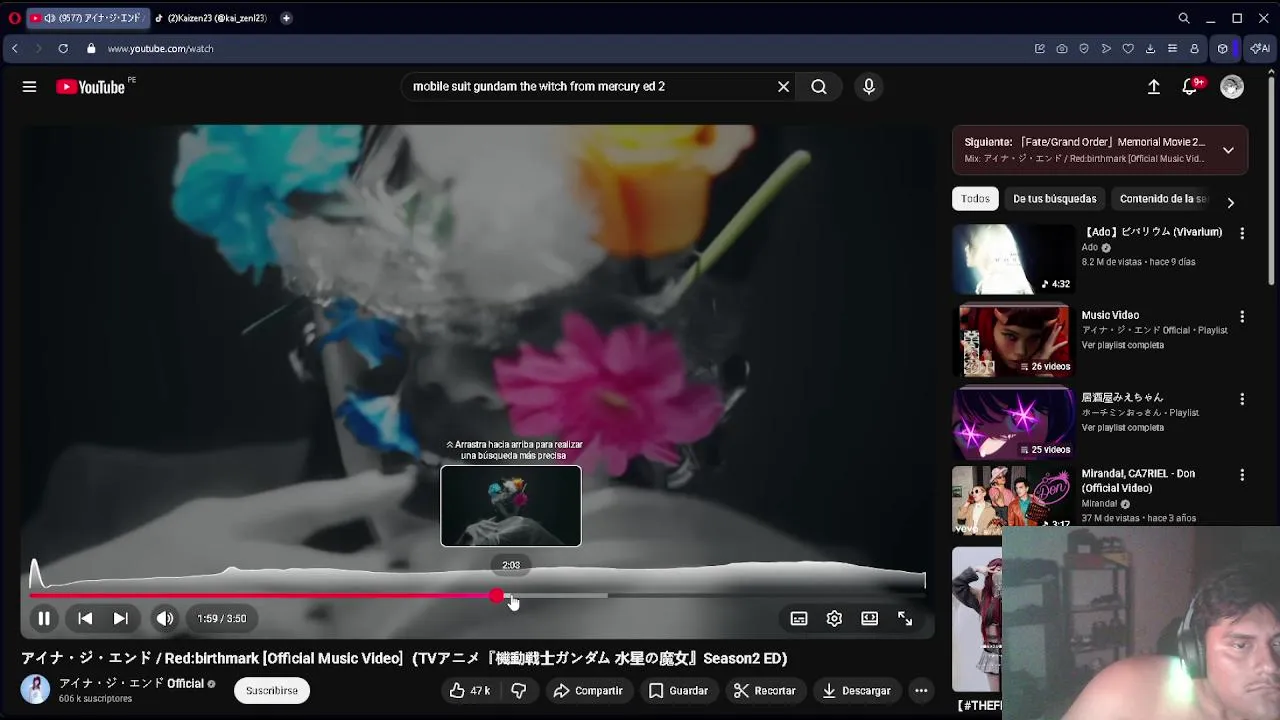Save the video with Guardar
Screen dimensions: 1280x720
click(x=678, y=691)
